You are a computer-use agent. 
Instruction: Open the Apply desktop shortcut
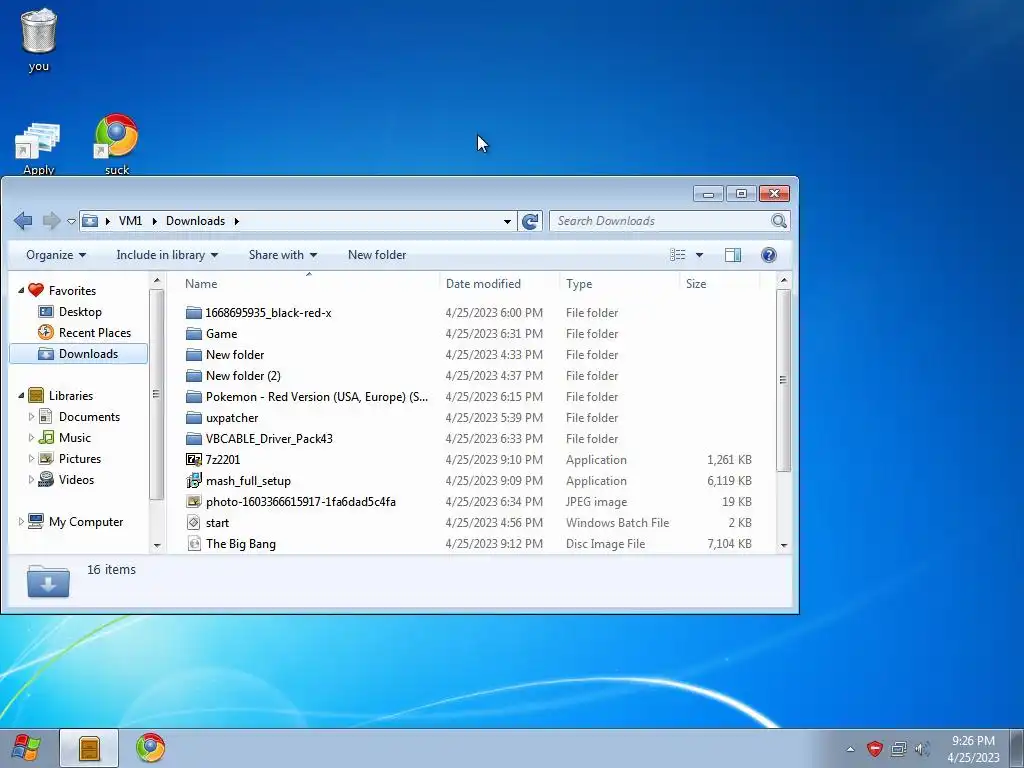(x=38, y=149)
